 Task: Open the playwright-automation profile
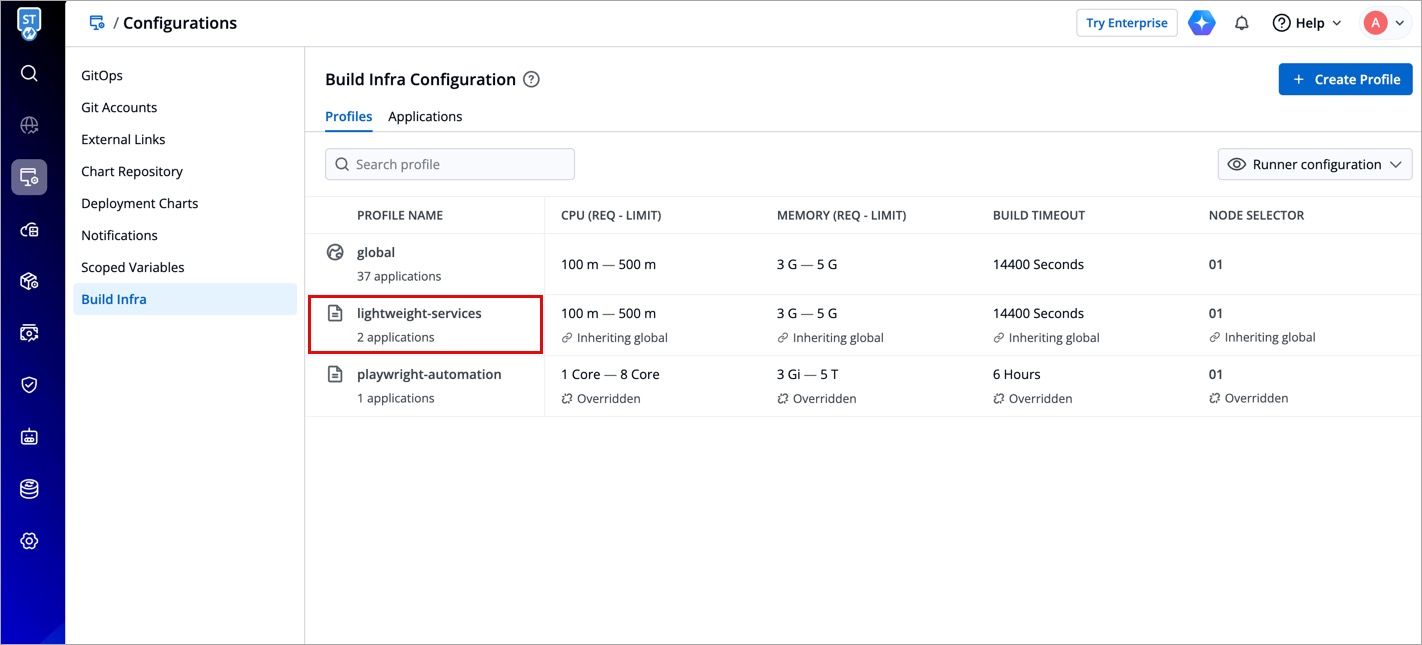tap(429, 375)
